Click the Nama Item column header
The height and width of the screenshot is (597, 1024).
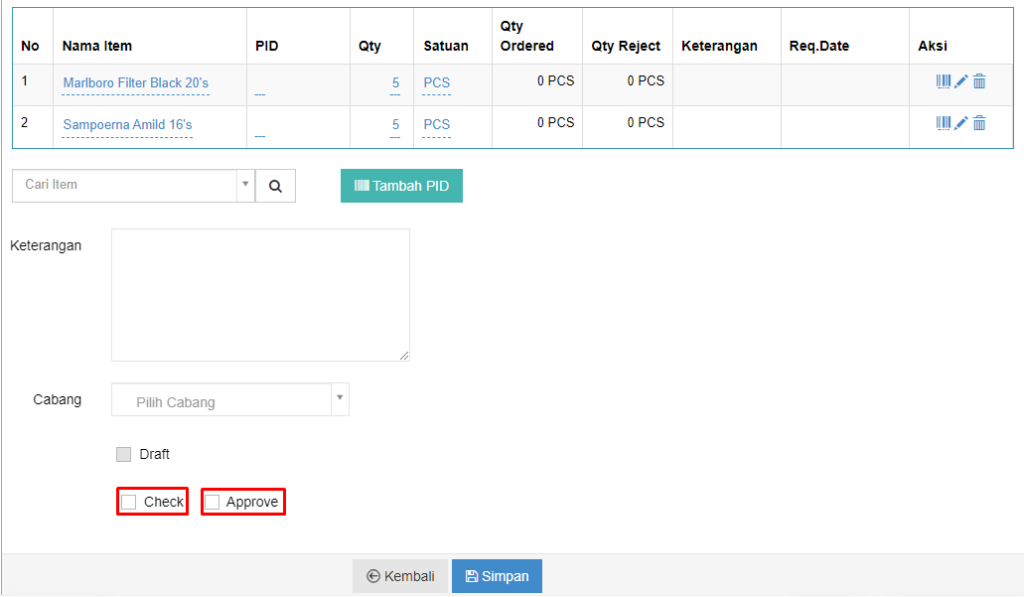97,44
